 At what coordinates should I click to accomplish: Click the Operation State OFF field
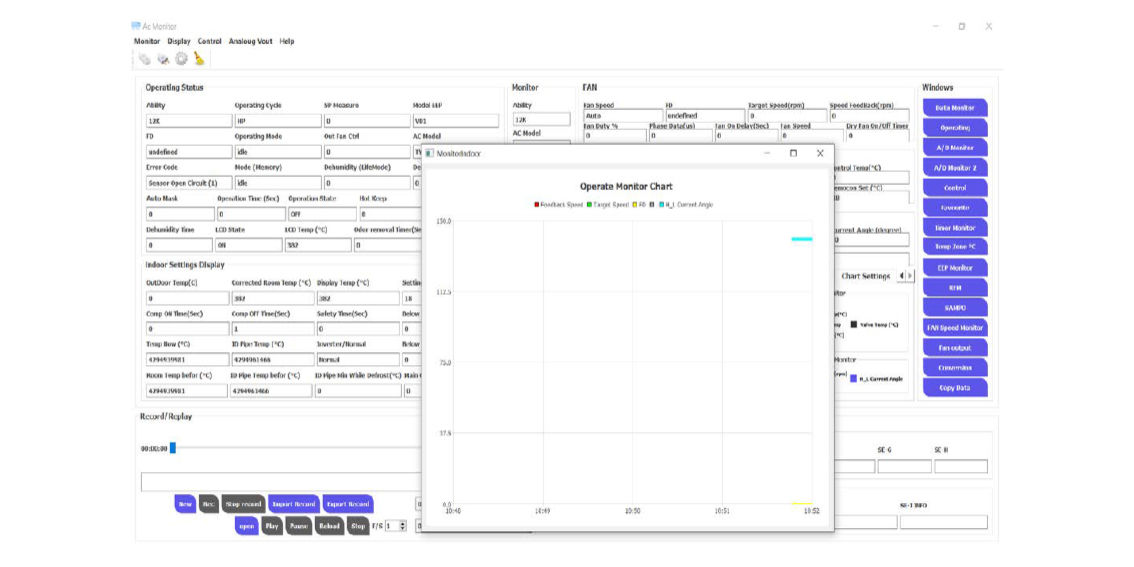click(322, 214)
